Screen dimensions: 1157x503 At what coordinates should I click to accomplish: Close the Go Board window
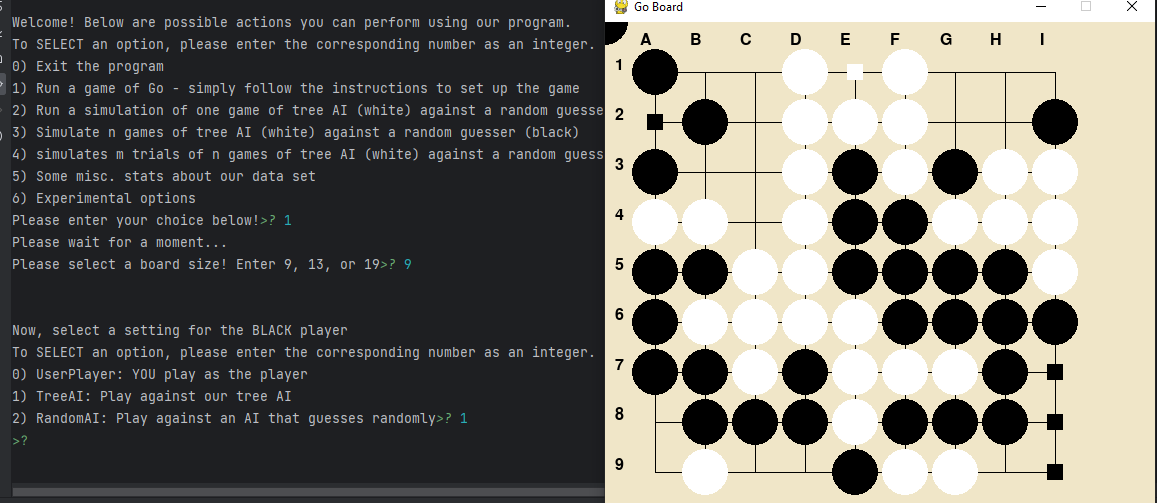(1131, 7)
